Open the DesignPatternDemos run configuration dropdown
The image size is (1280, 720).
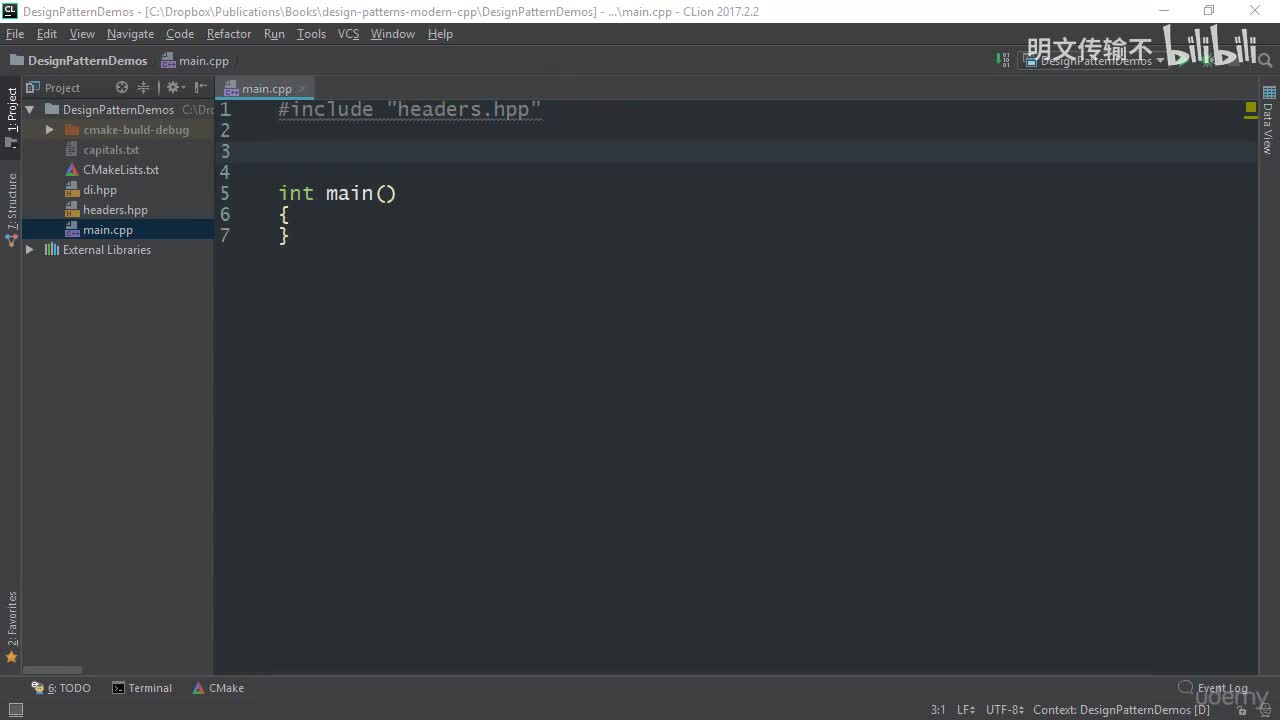(1094, 61)
